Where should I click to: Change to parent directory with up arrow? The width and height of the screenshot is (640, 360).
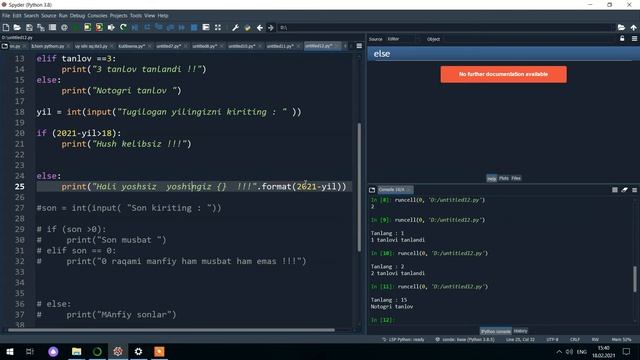point(633,27)
